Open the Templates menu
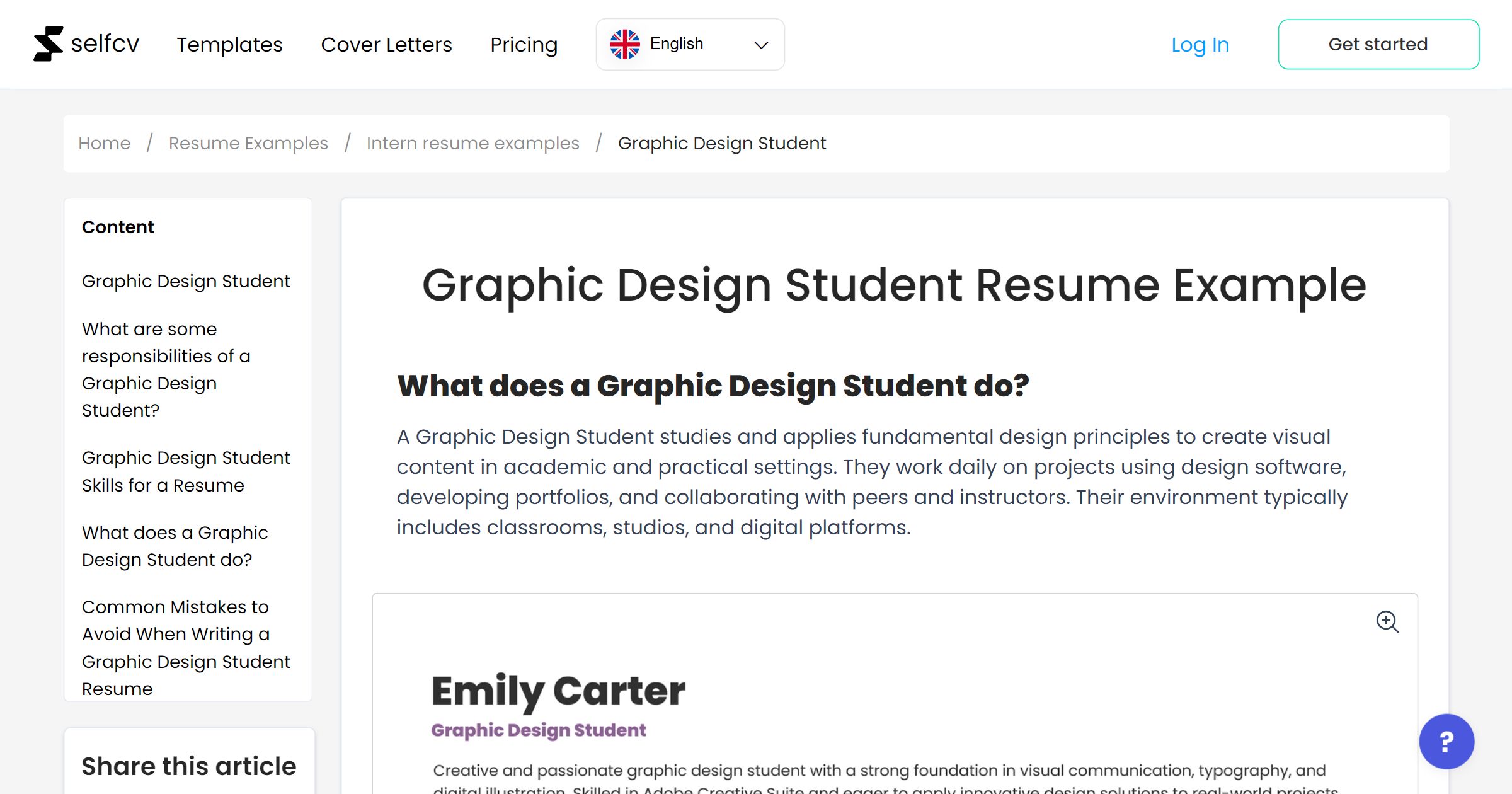The height and width of the screenshot is (794, 1512). tap(229, 44)
